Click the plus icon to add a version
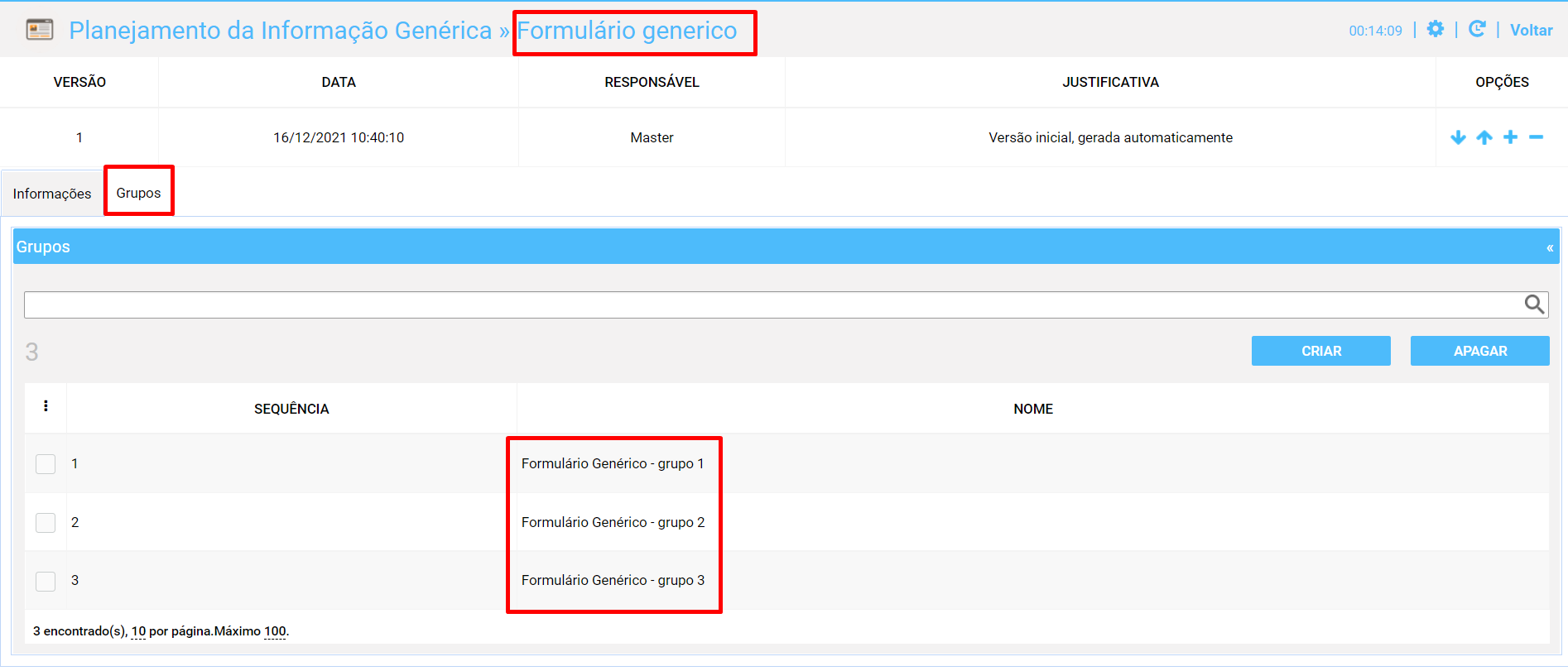1568x671 pixels. coord(1510,137)
